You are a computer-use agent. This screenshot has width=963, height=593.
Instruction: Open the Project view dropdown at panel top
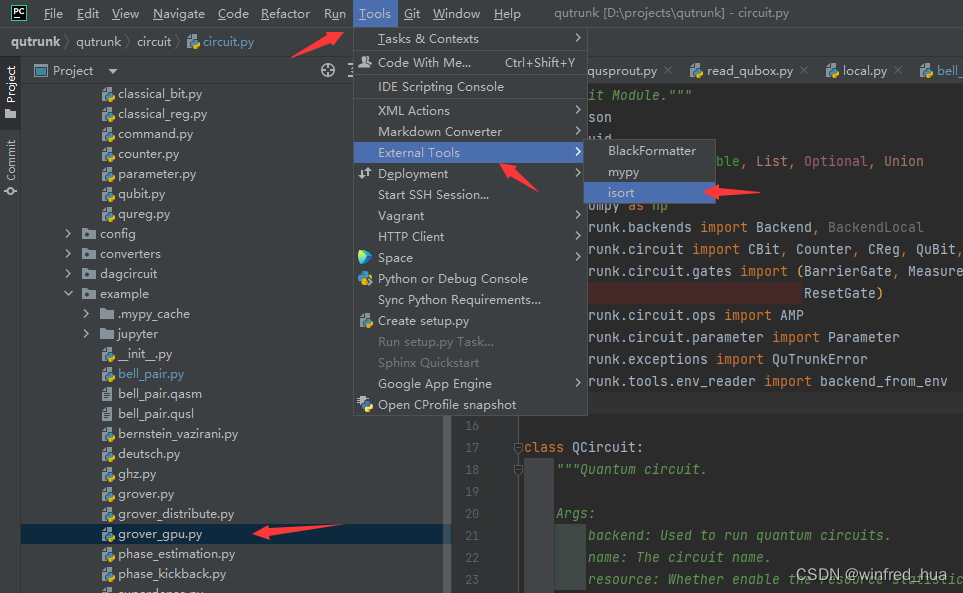110,70
